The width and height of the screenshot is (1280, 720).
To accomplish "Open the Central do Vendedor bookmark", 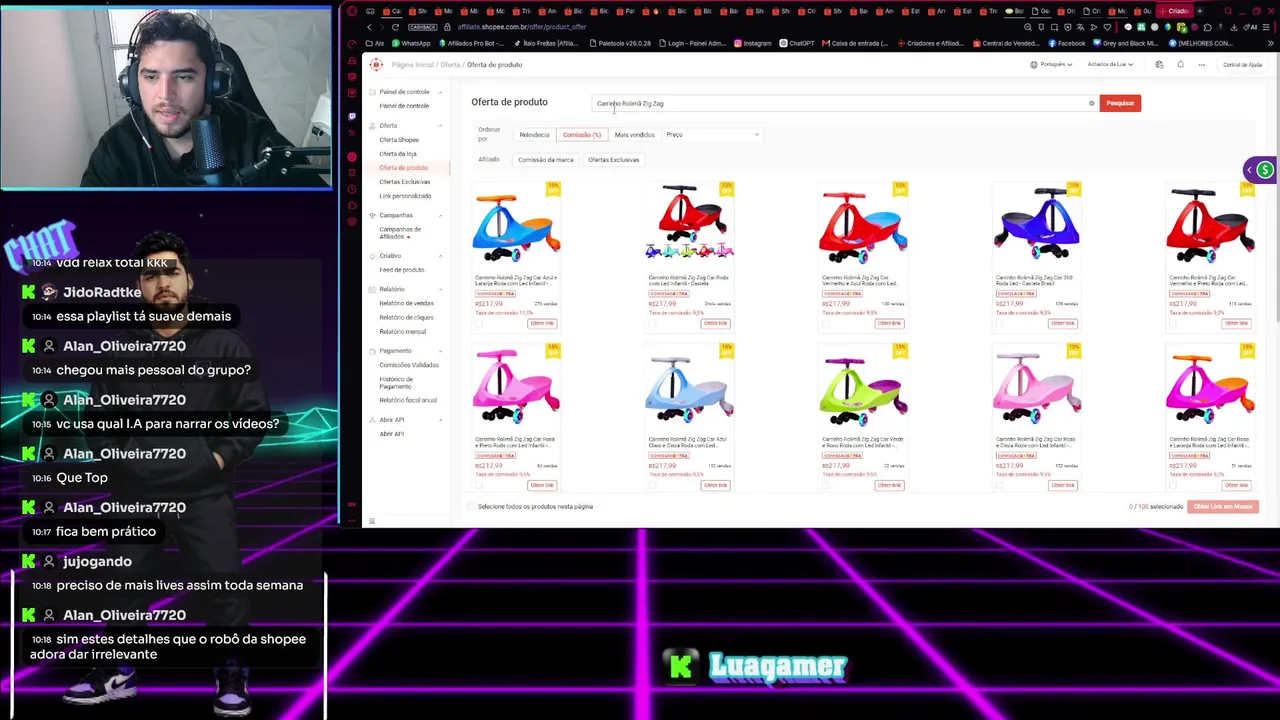I will [1006, 43].
